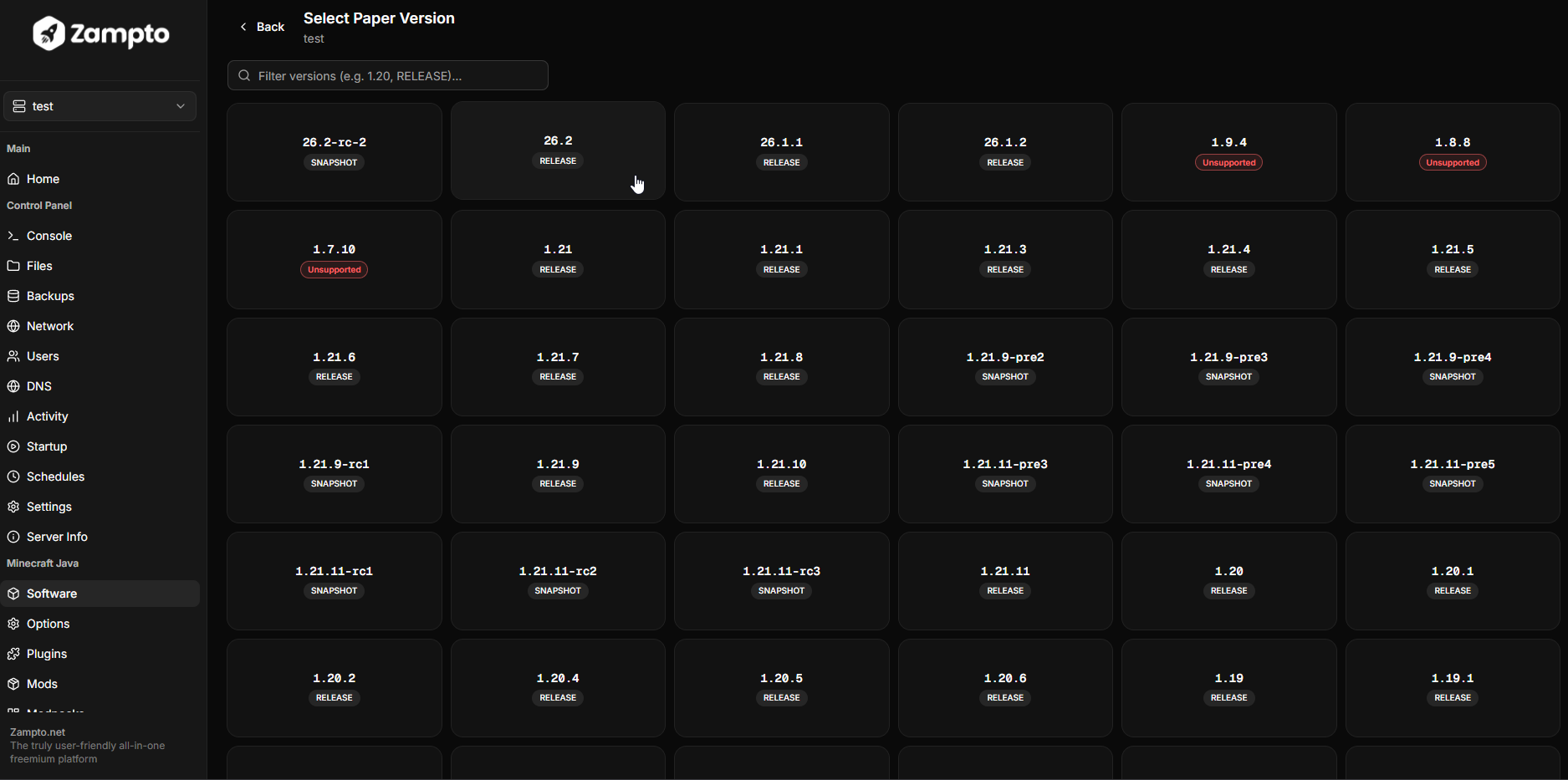
Task: Open the test server selector dropdown
Action: point(100,106)
